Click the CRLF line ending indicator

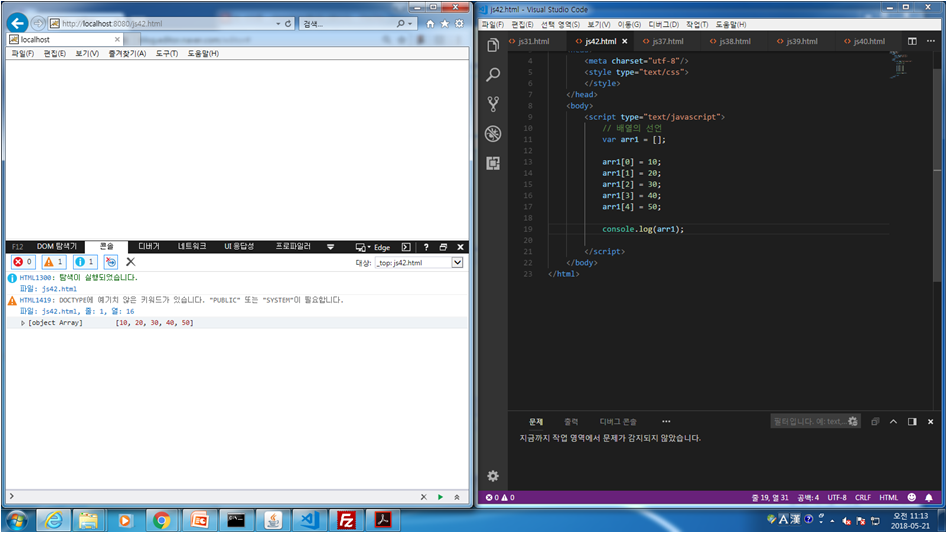tap(862, 497)
